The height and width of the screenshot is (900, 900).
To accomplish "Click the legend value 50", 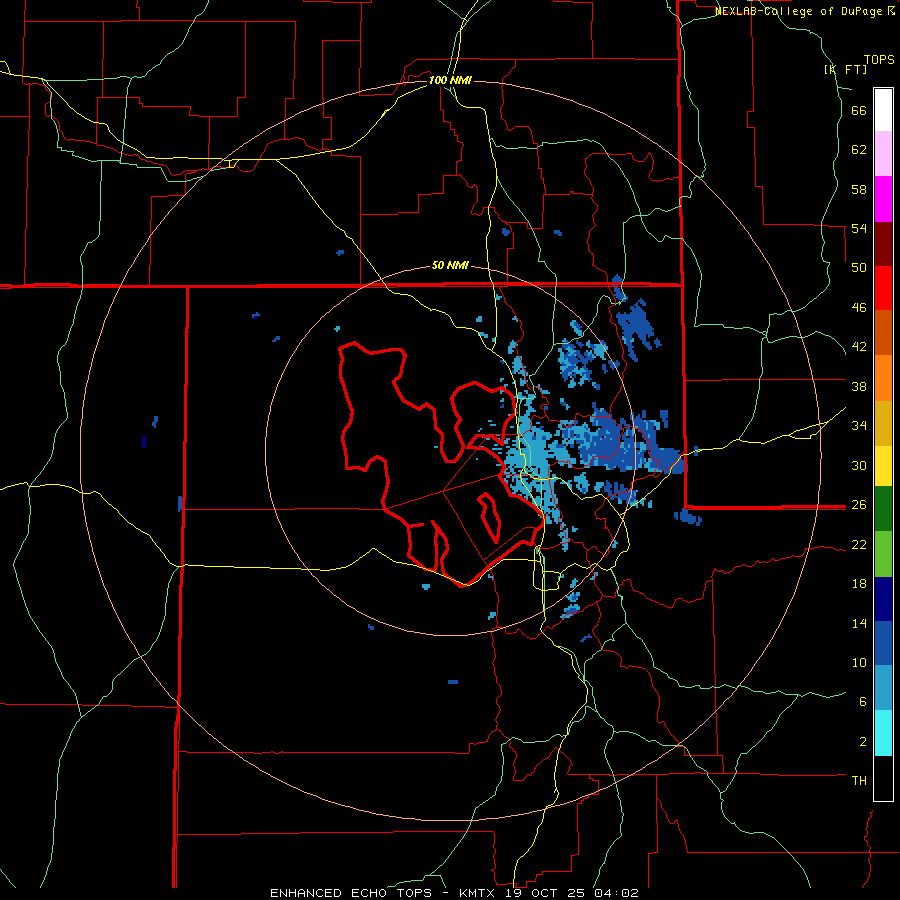I will click(x=859, y=268).
